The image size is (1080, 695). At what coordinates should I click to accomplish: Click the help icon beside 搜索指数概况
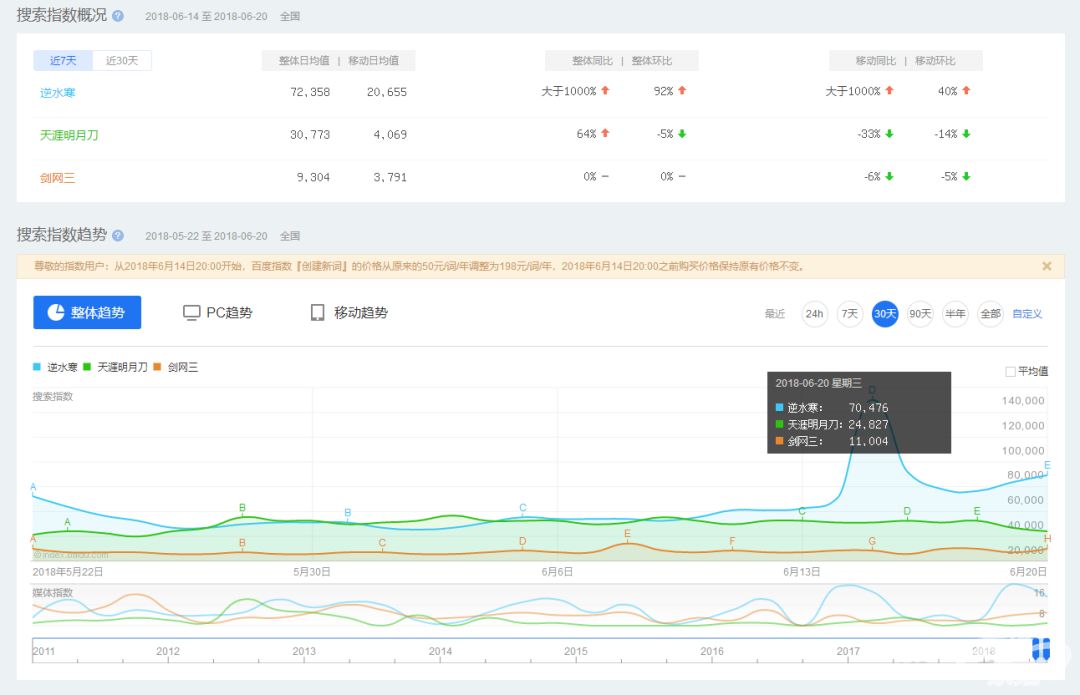118,16
